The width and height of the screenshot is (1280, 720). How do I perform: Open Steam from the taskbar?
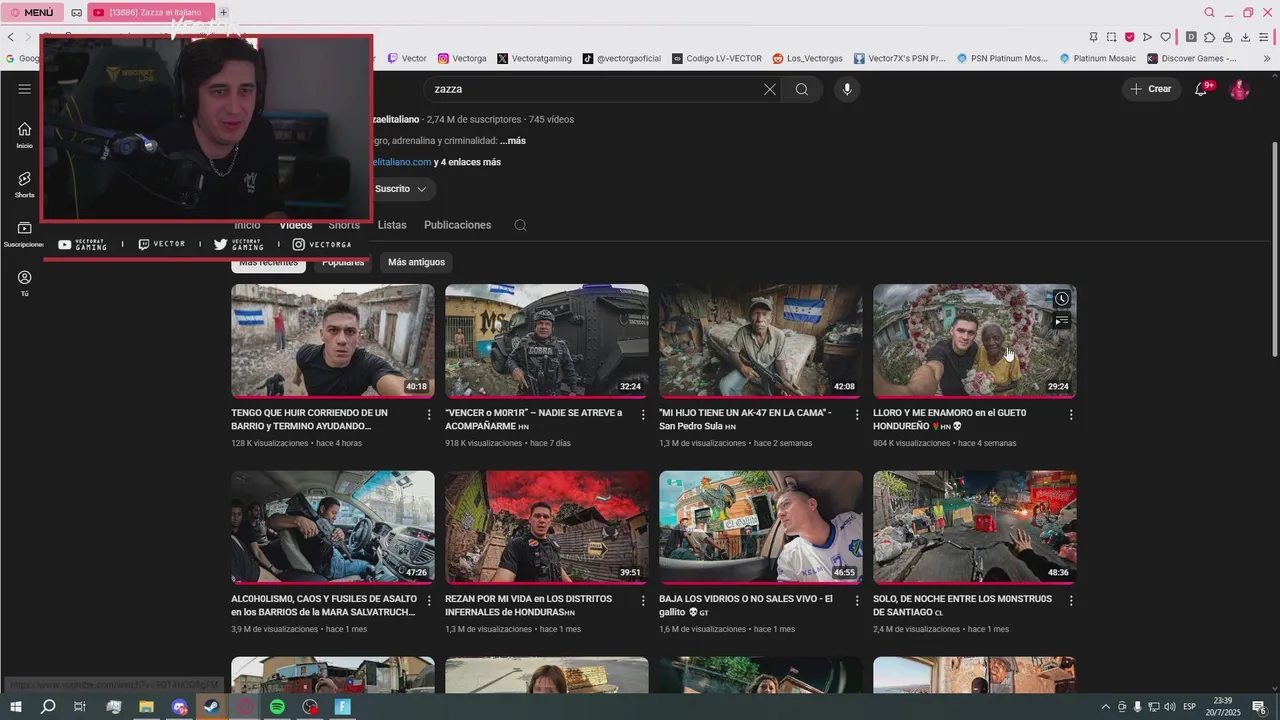(212, 706)
